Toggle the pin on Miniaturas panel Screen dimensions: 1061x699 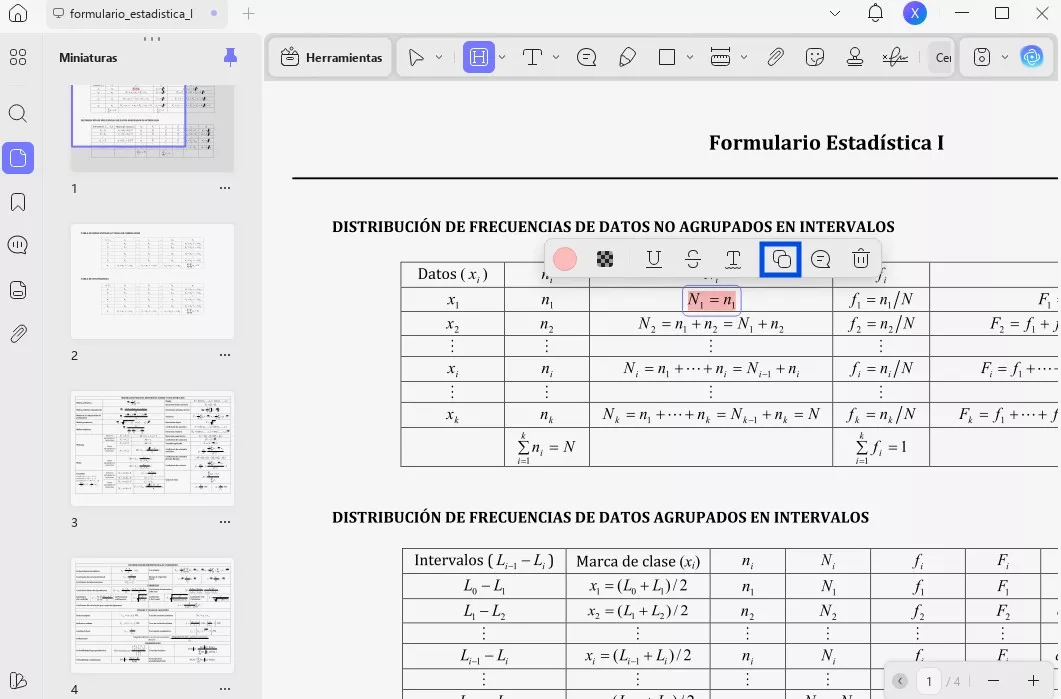tap(230, 58)
